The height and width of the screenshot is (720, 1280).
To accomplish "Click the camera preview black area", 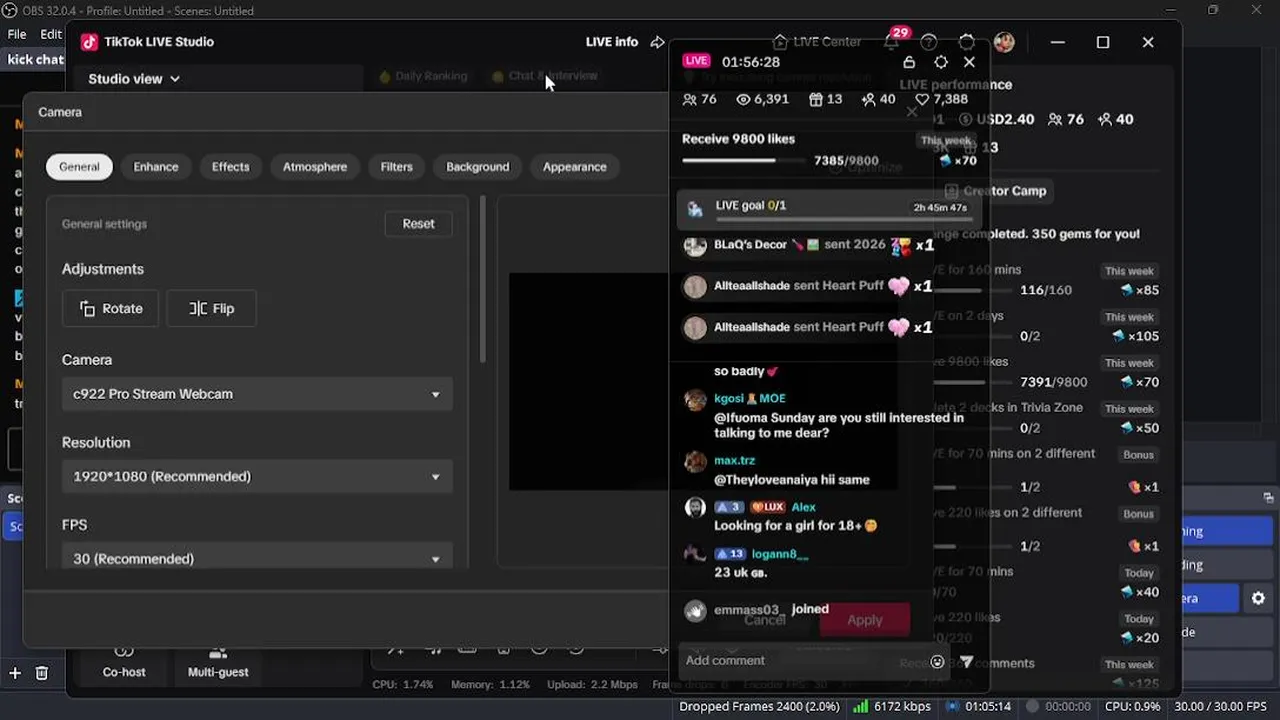I will tap(588, 381).
